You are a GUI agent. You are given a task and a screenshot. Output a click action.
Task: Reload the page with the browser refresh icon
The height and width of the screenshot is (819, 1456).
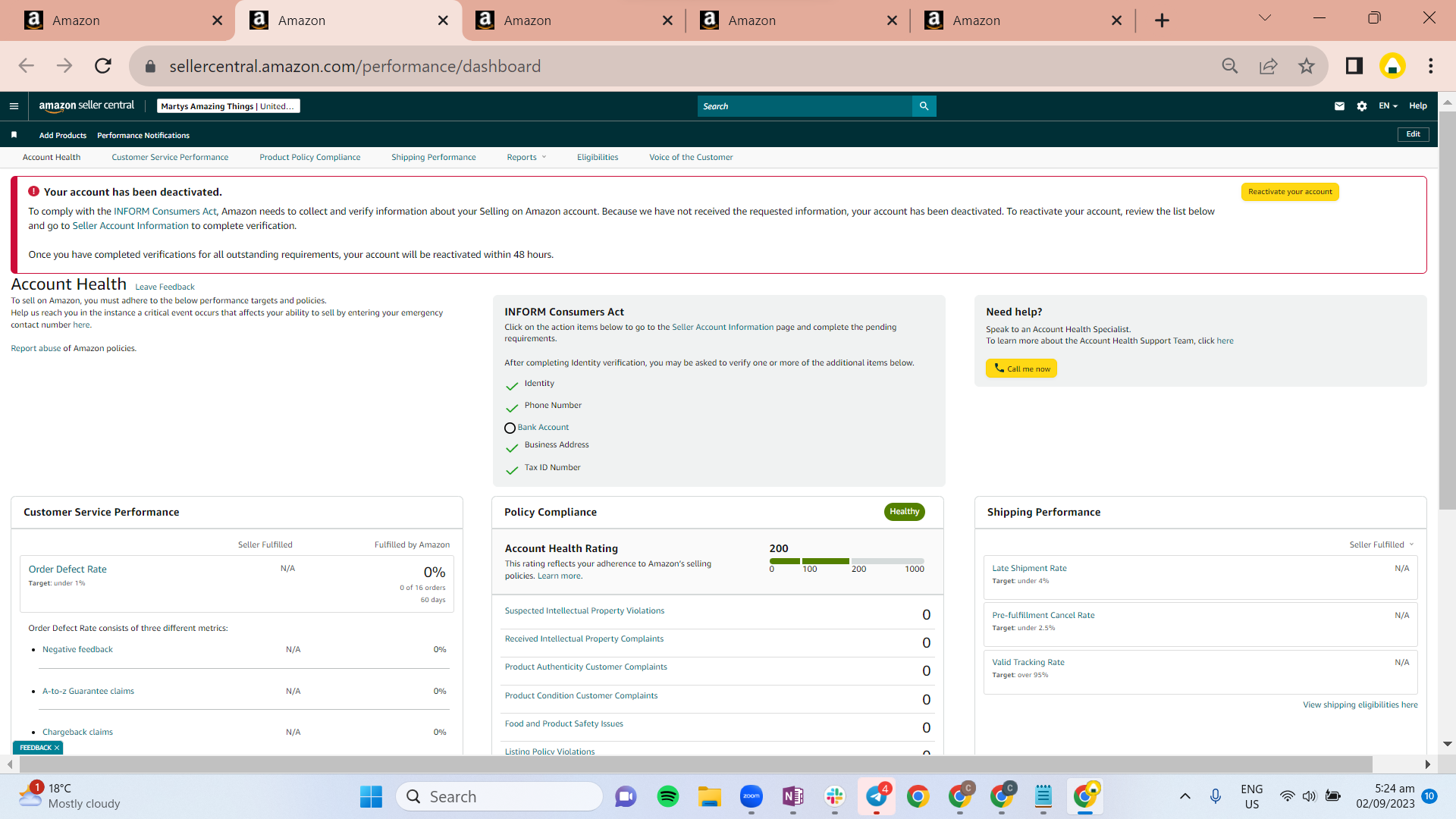(103, 66)
